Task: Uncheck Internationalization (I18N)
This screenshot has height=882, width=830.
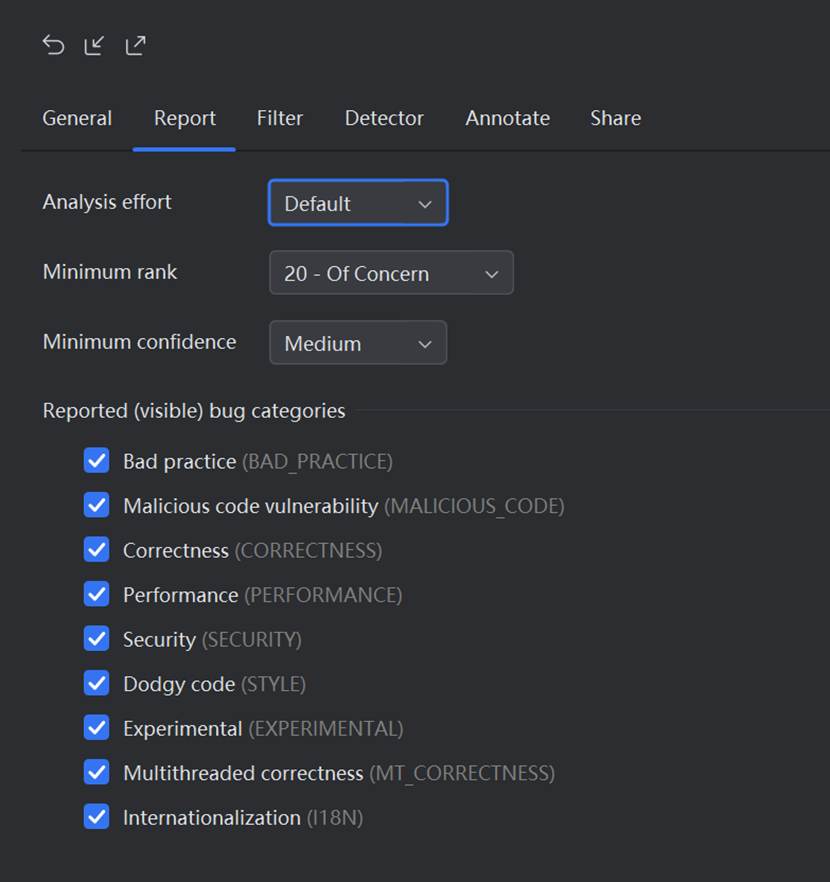Action: coord(97,816)
